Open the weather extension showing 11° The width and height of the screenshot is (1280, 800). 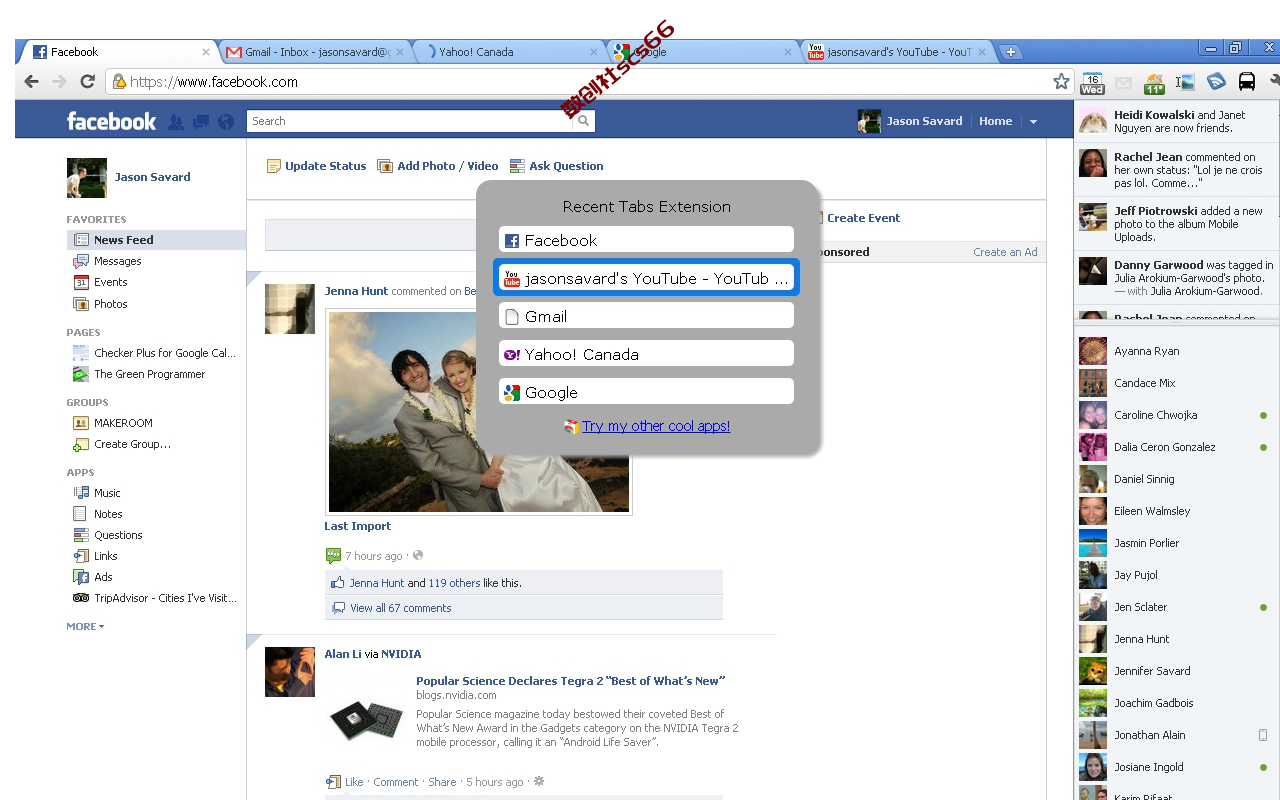pyautogui.click(x=1155, y=83)
